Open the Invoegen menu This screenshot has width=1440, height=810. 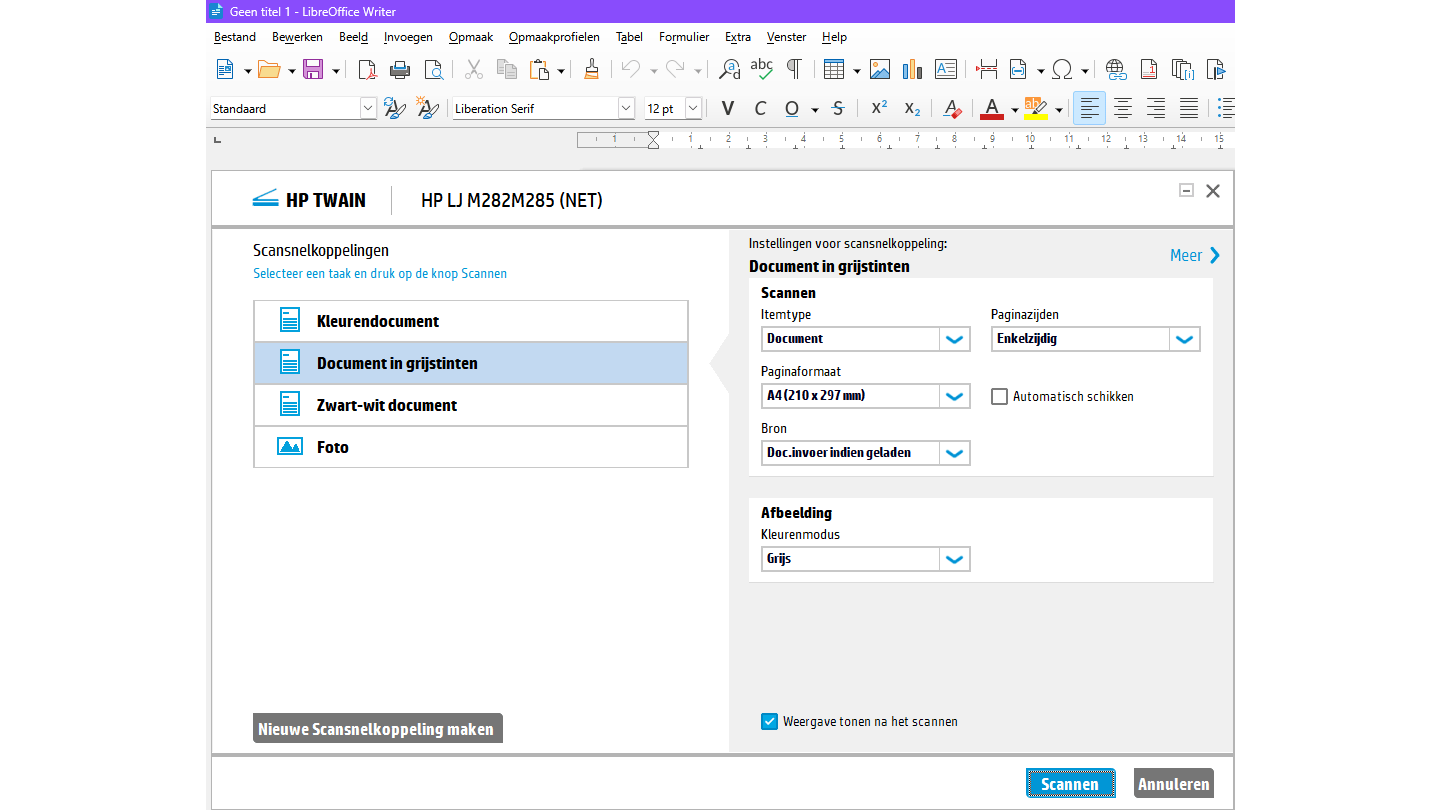[x=408, y=37]
